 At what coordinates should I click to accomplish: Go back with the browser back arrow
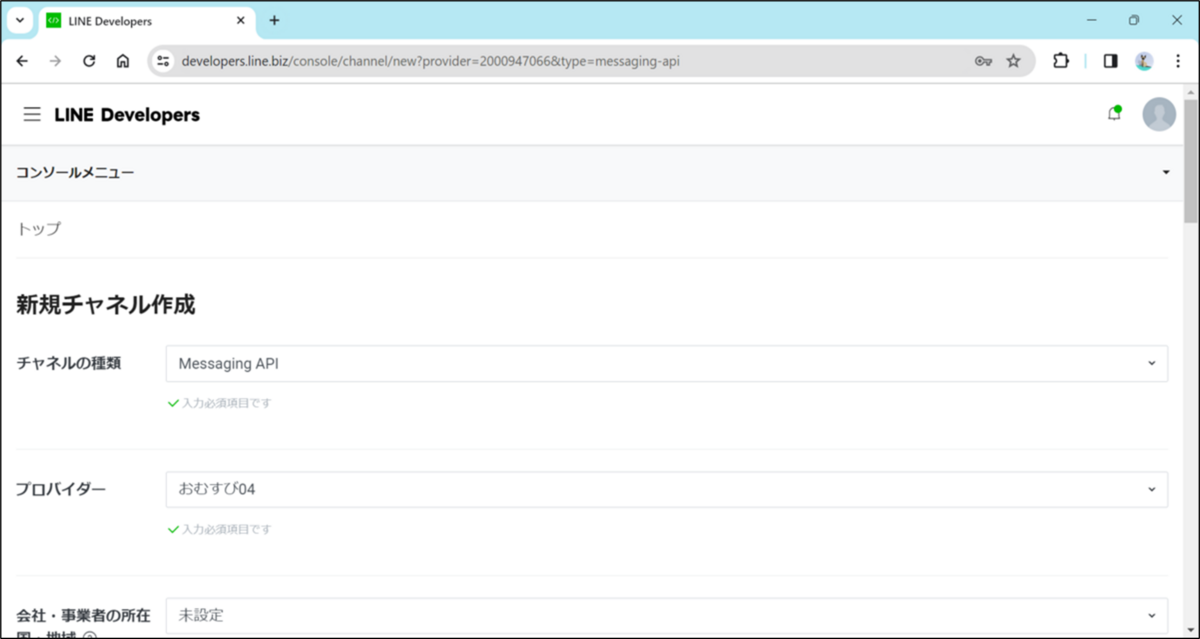pyautogui.click(x=22, y=61)
